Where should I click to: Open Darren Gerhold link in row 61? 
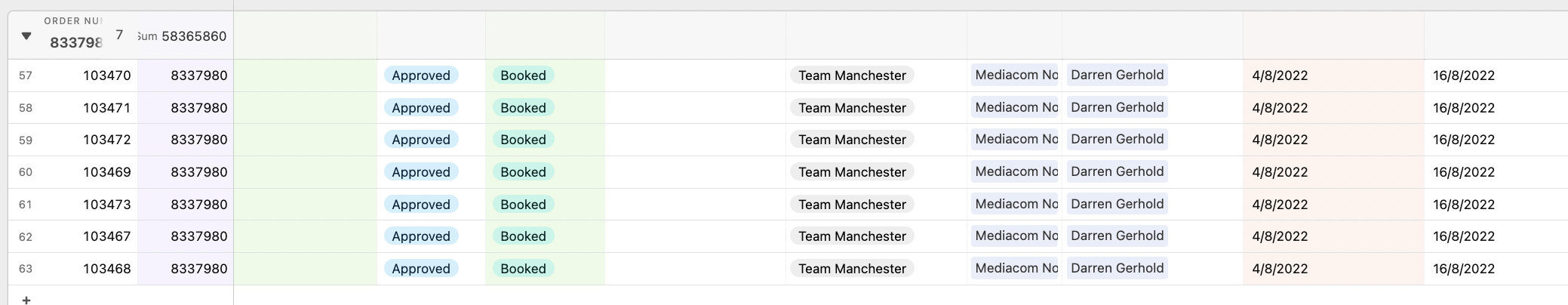(1117, 204)
